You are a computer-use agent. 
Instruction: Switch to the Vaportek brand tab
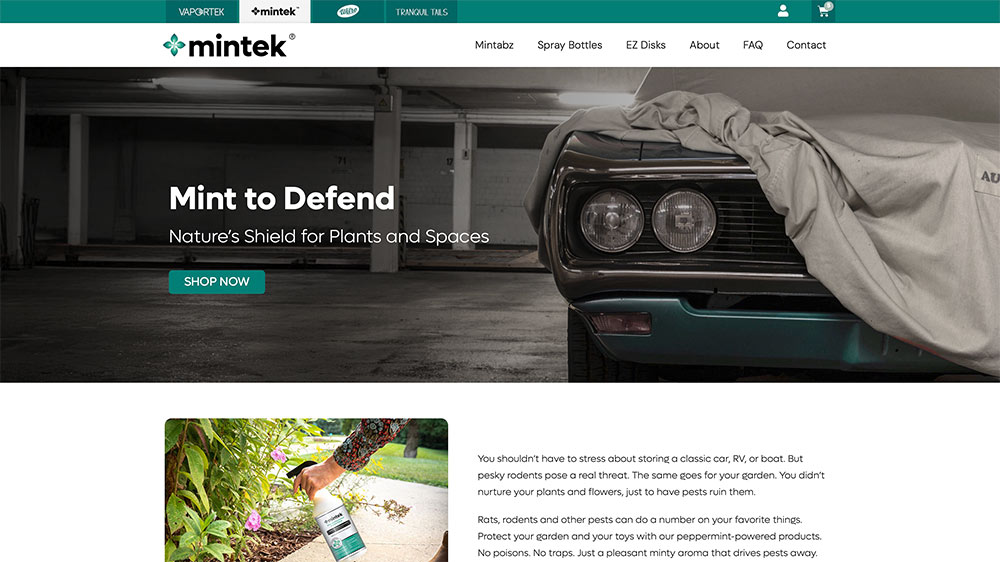click(202, 11)
